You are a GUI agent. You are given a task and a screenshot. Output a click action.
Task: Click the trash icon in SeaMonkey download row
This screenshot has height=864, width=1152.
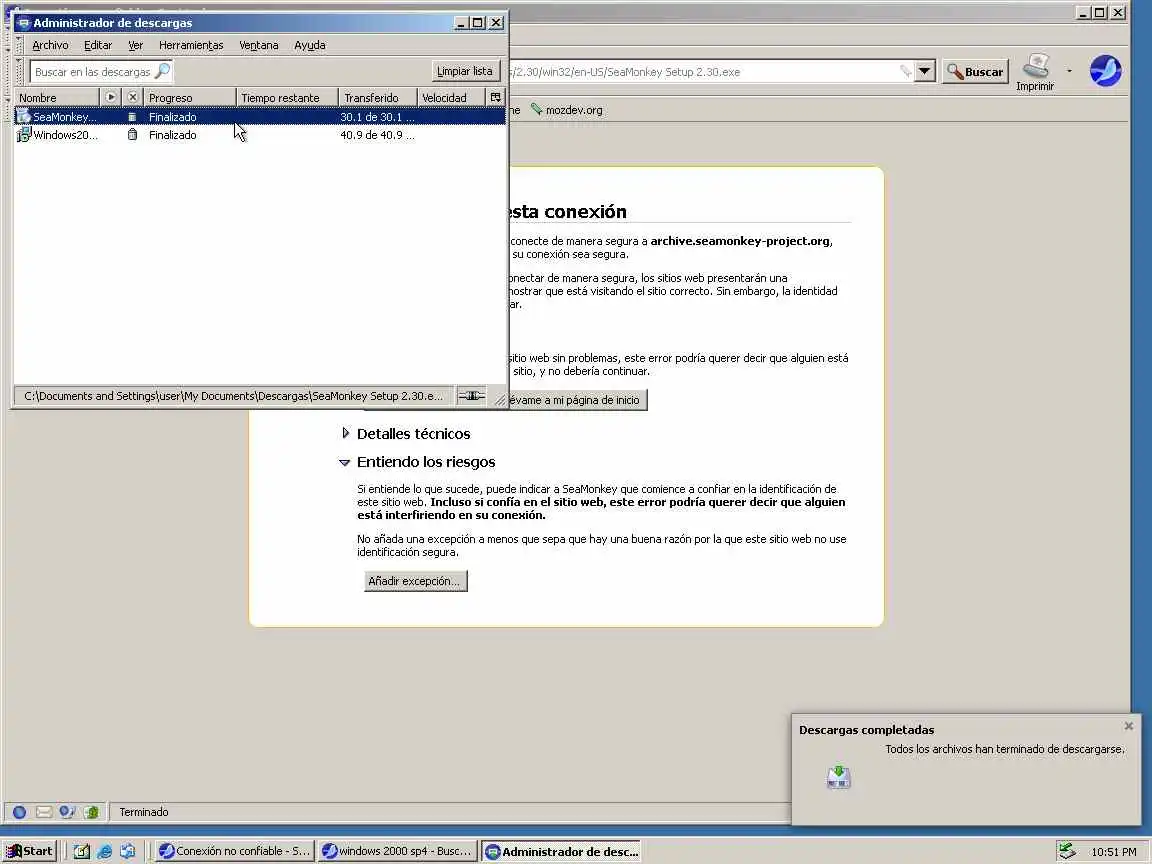click(132, 117)
